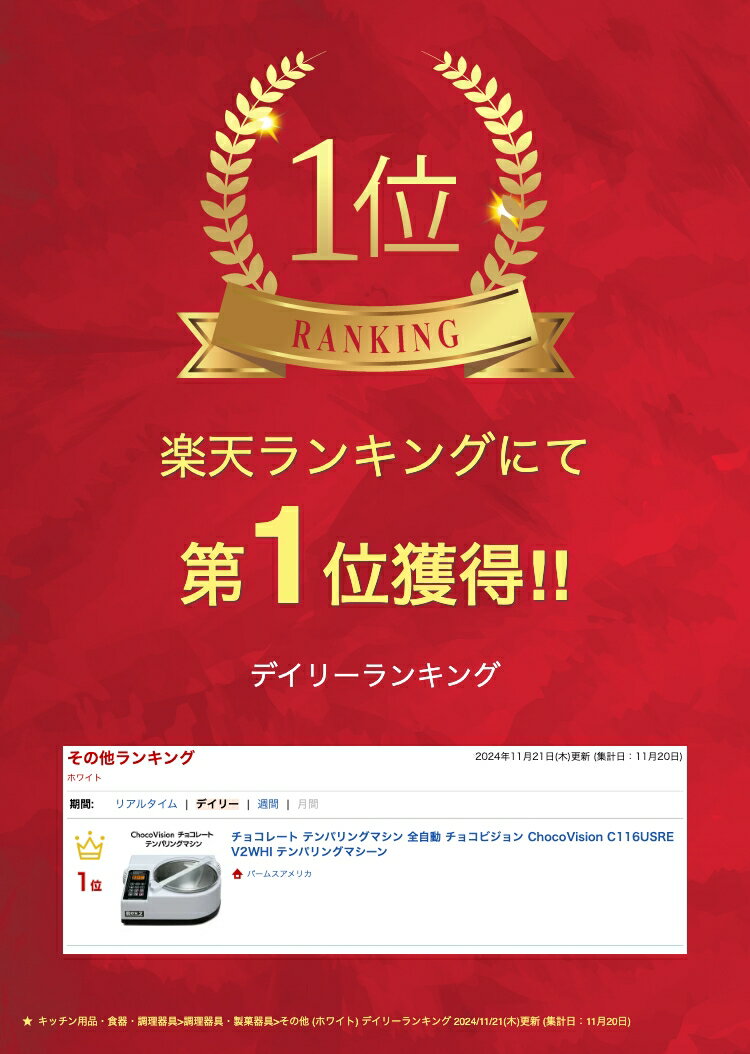The width and height of the screenshot is (750, 1054).
Task: Select the greyed-out 月間 period option
Action: coord(308,804)
